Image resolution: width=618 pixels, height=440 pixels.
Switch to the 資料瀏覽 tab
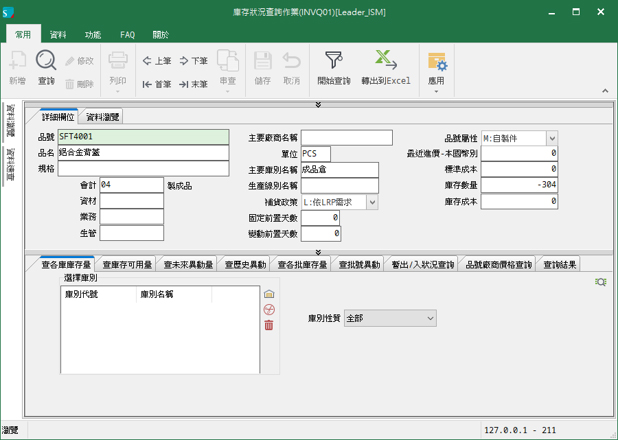103,117
